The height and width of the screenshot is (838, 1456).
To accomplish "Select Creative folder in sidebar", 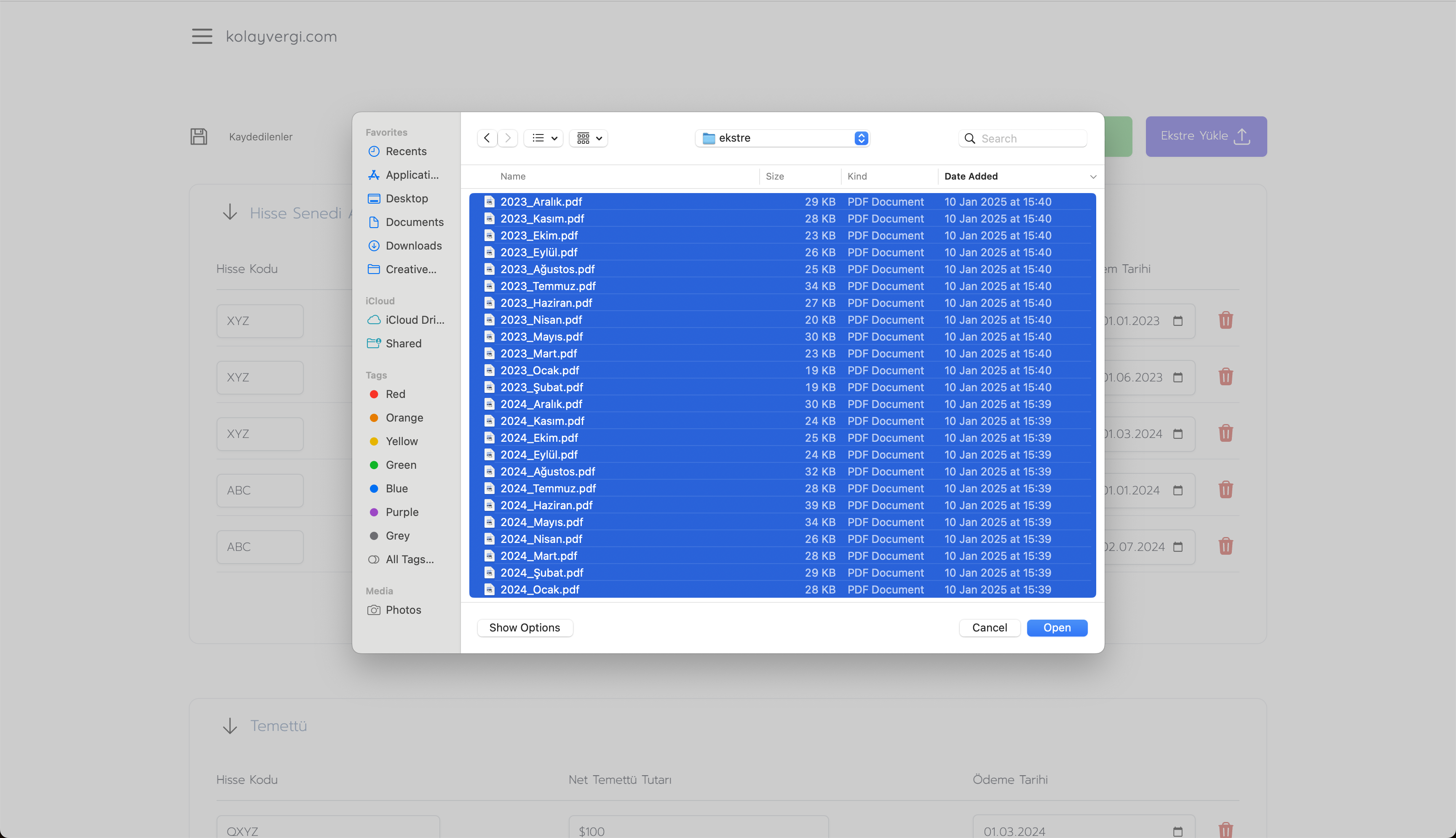I will click(x=406, y=269).
